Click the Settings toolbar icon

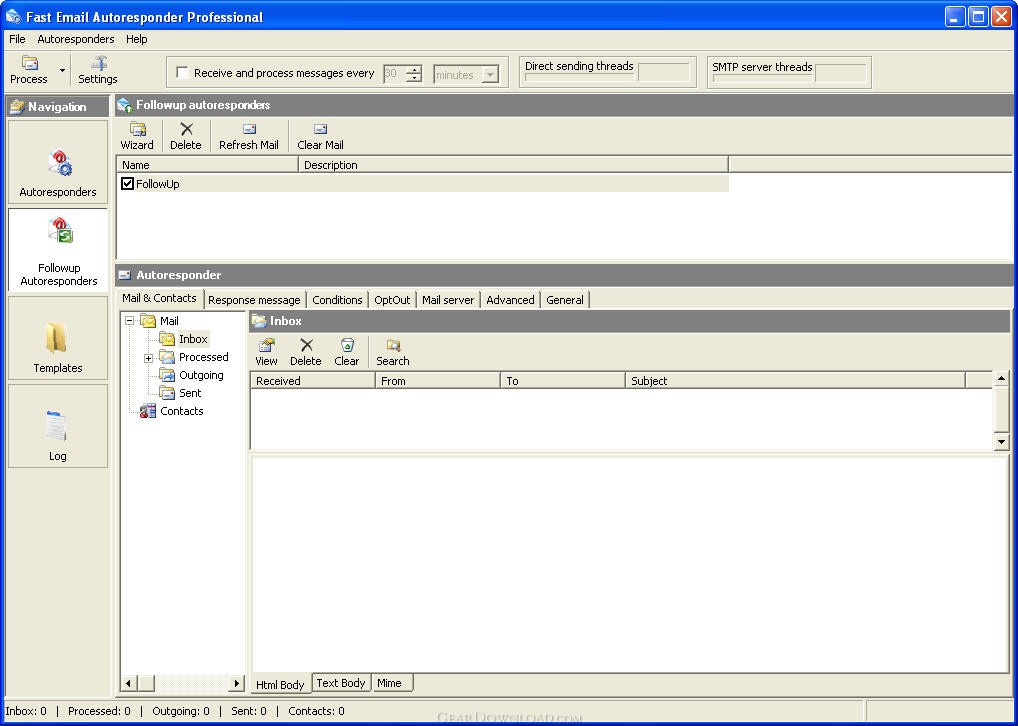(x=98, y=64)
